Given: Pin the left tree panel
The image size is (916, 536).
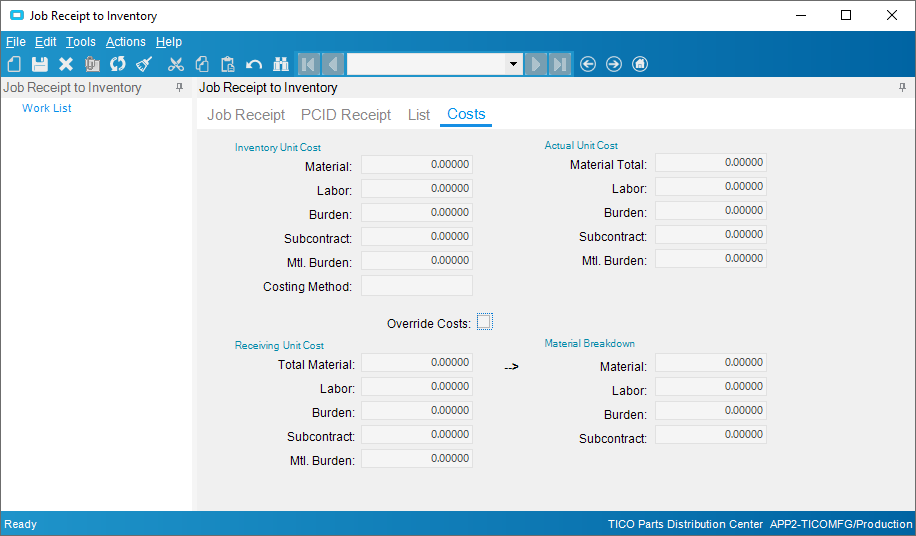Looking at the screenshot, I should (x=180, y=88).
